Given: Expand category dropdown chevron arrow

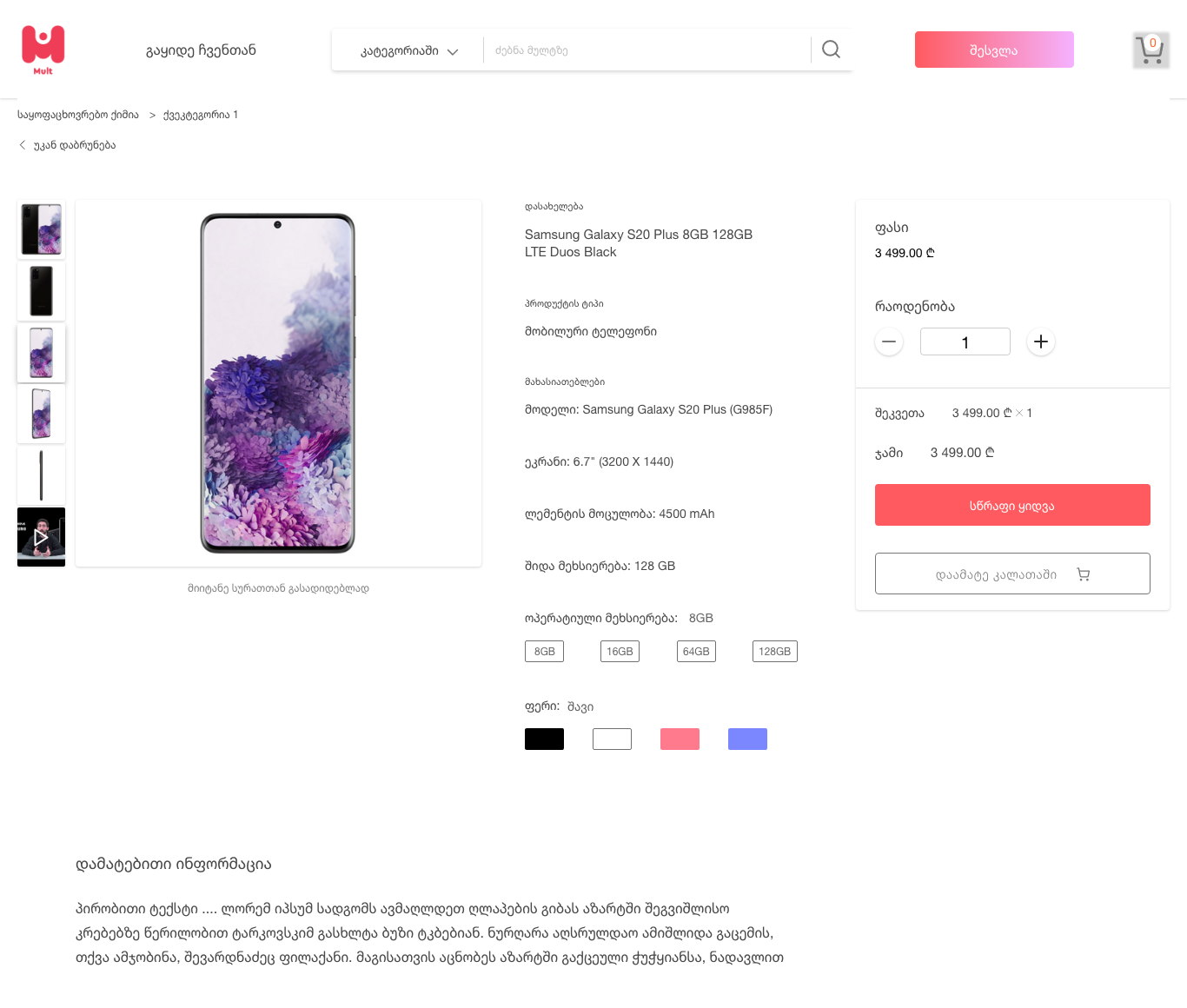Looking at the screenshot, I should [x=453, y=51].
